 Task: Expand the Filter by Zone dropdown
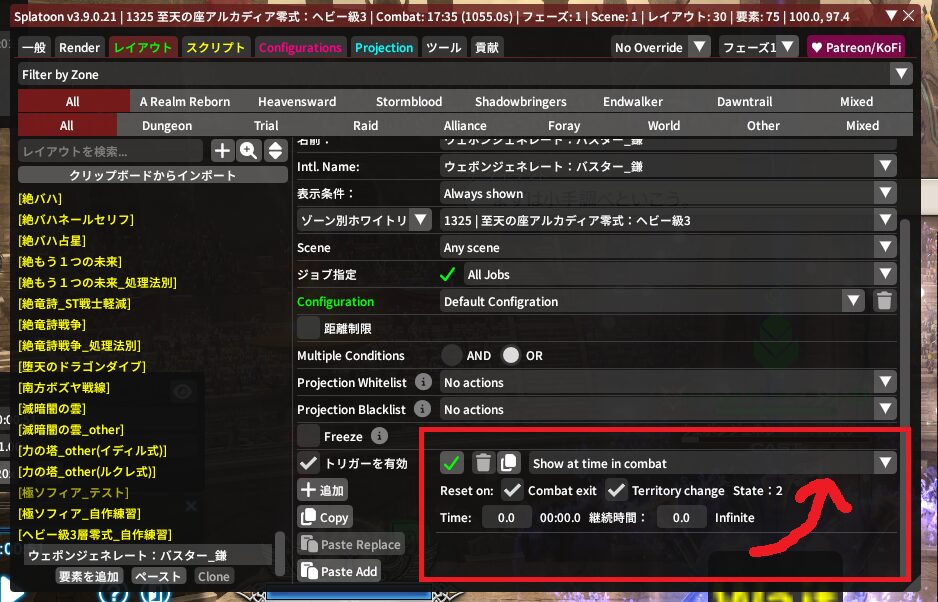click(x=465, y=74)
